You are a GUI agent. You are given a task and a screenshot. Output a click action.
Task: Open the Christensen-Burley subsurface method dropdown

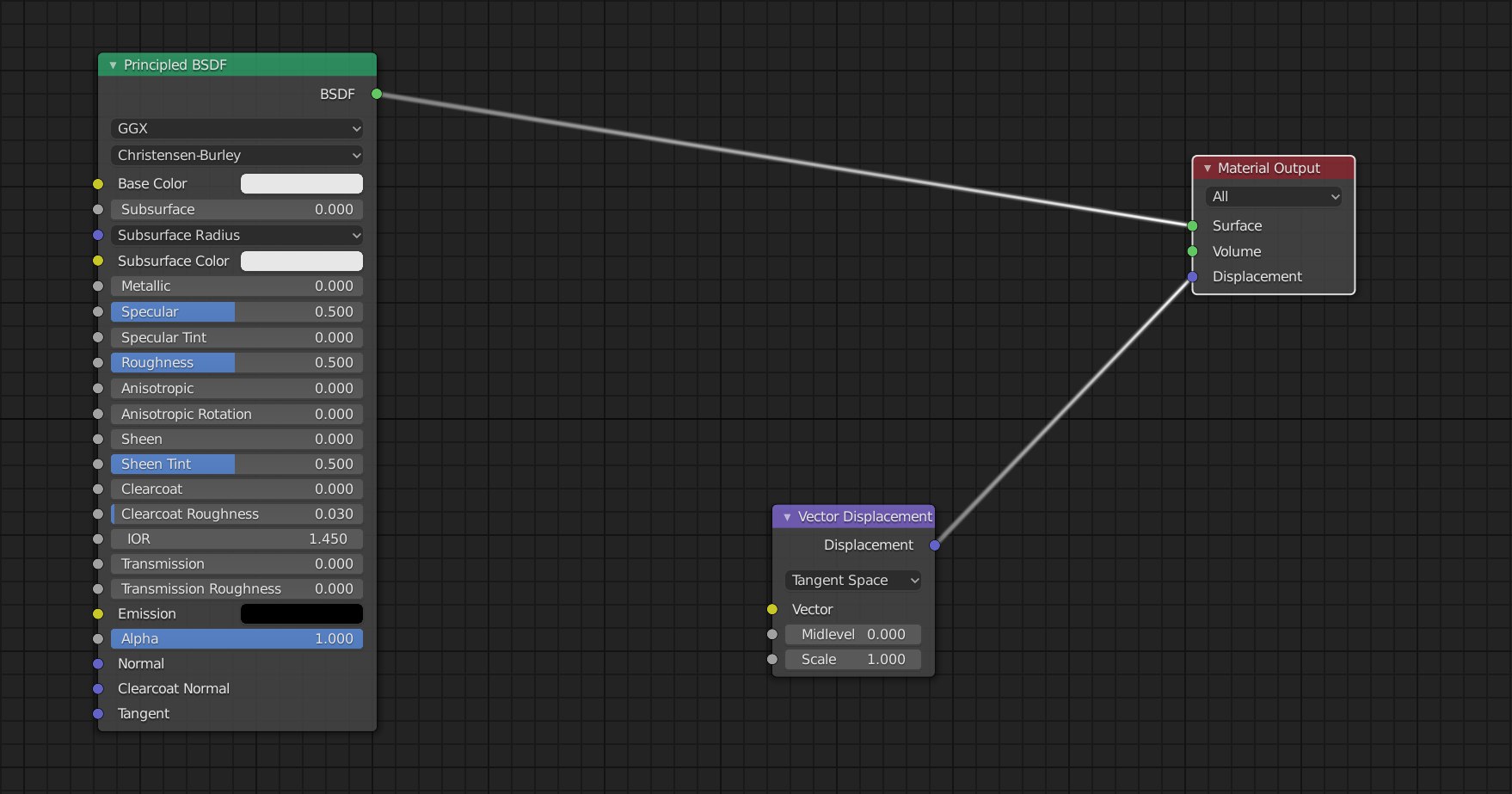coord(237,155)
